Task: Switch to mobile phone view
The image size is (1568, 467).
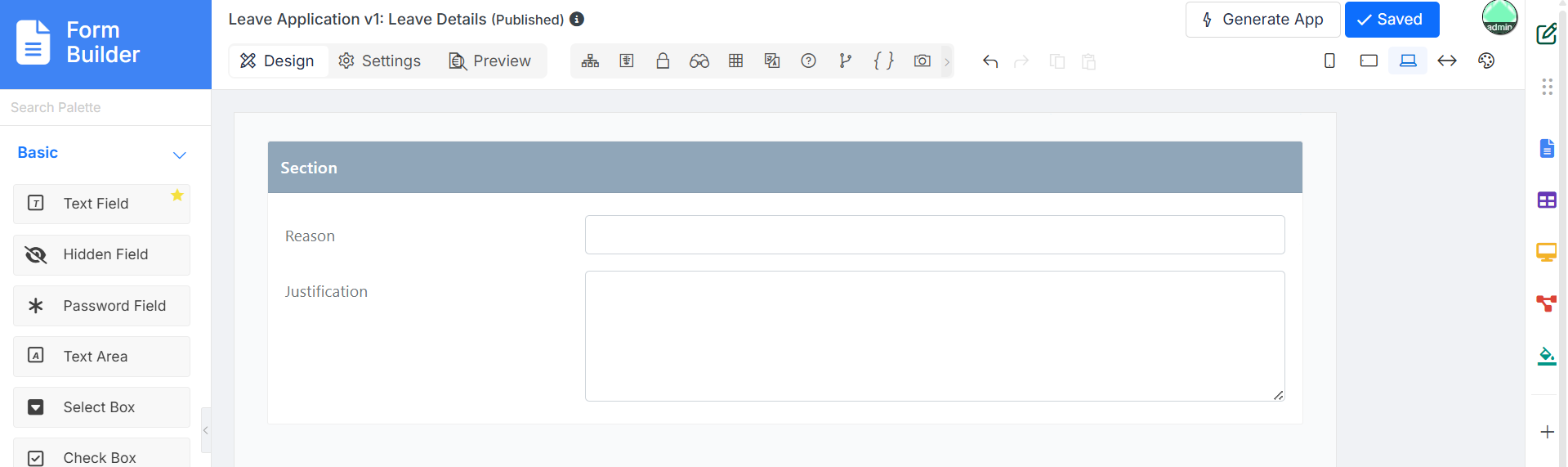Action: 1329,61
